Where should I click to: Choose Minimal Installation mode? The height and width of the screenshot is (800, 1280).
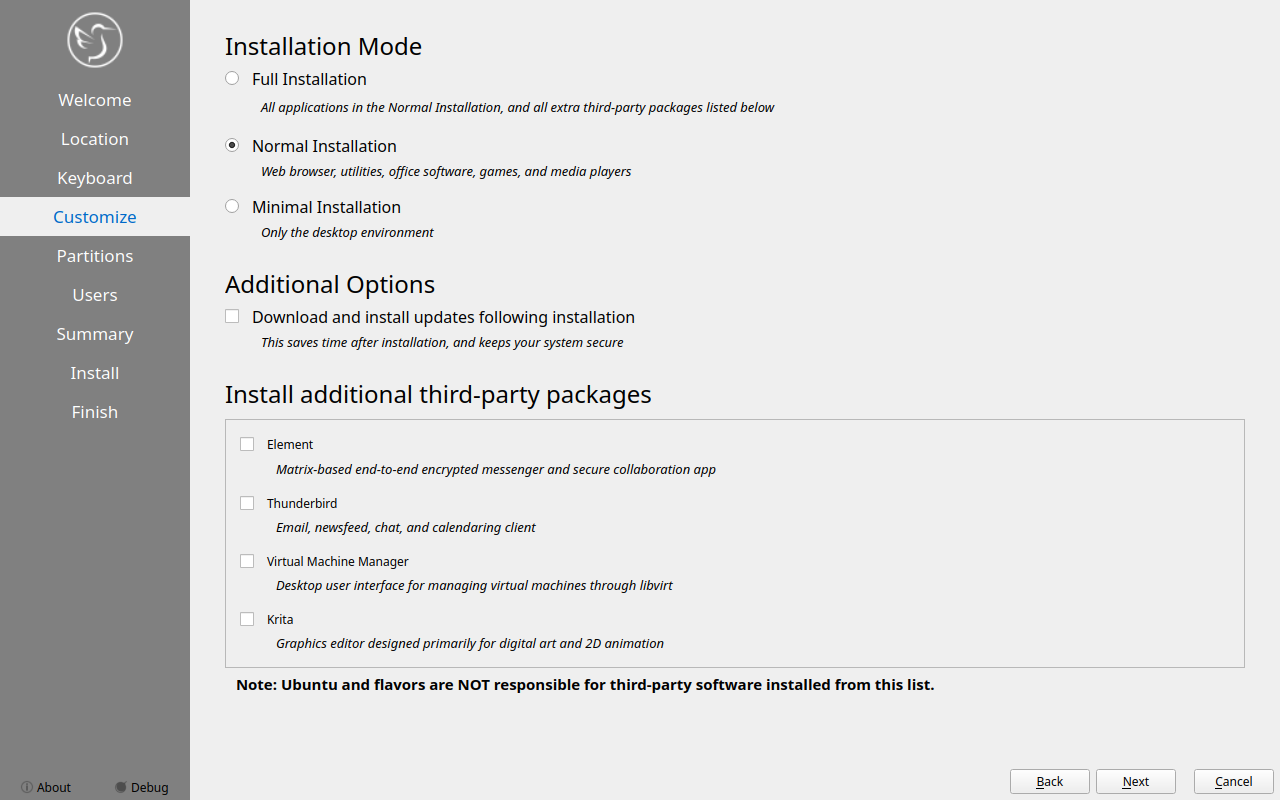click(232, 206)
